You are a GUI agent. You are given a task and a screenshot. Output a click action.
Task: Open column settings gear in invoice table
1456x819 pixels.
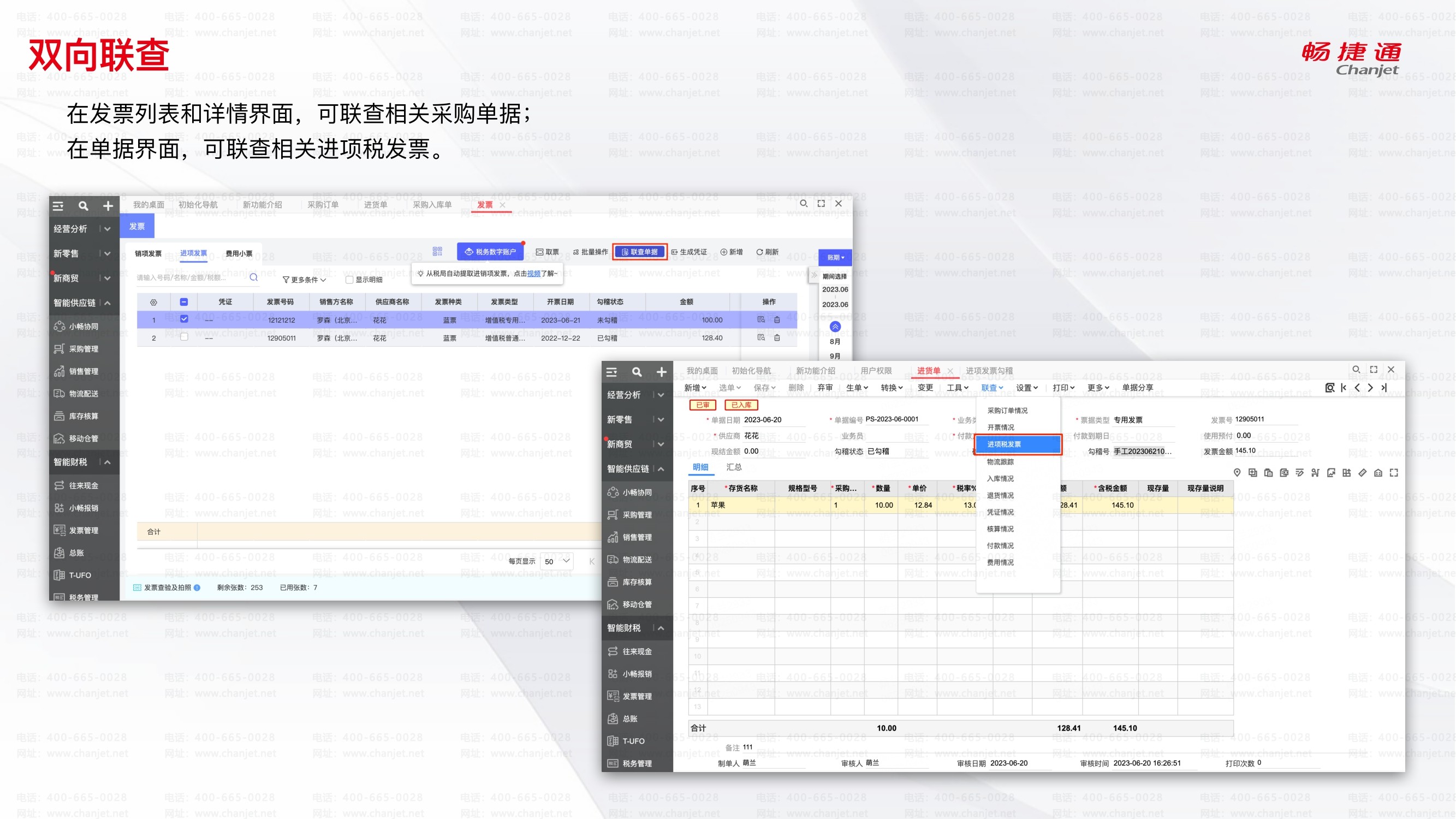(x=153, y=302)
